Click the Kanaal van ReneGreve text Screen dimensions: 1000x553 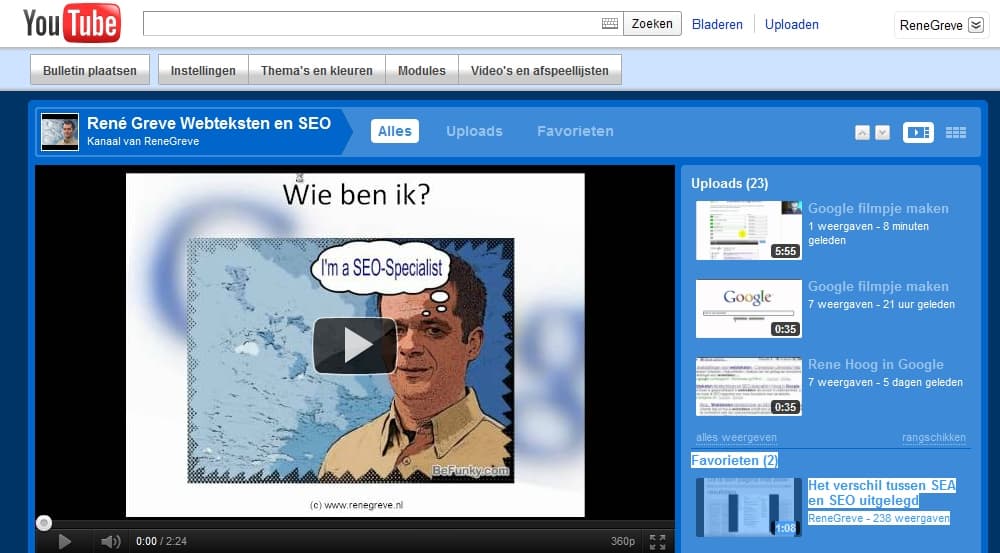coord(143,142)
